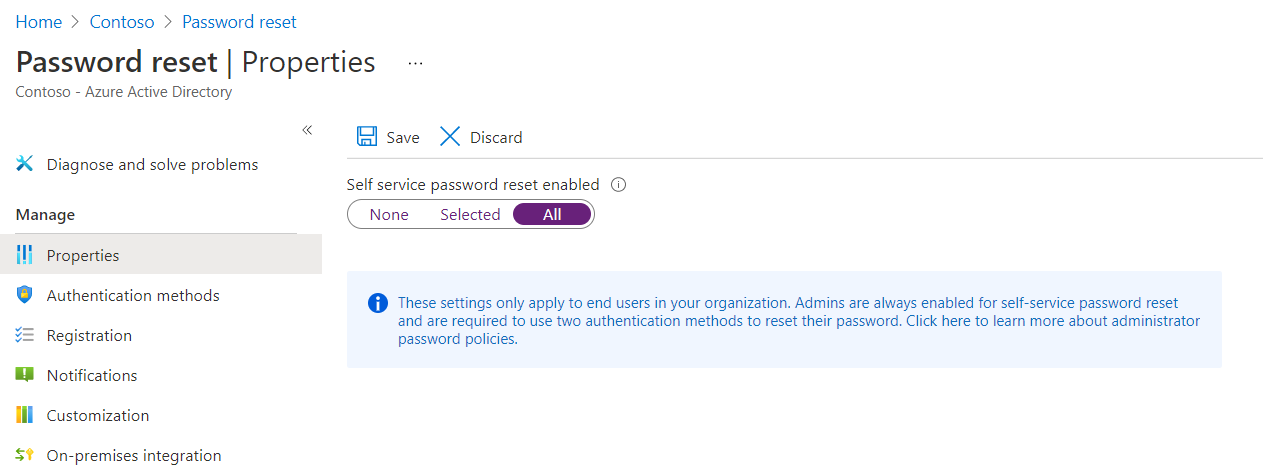
Task: Open the more options ellipsis menu
Action: (416, 63)
